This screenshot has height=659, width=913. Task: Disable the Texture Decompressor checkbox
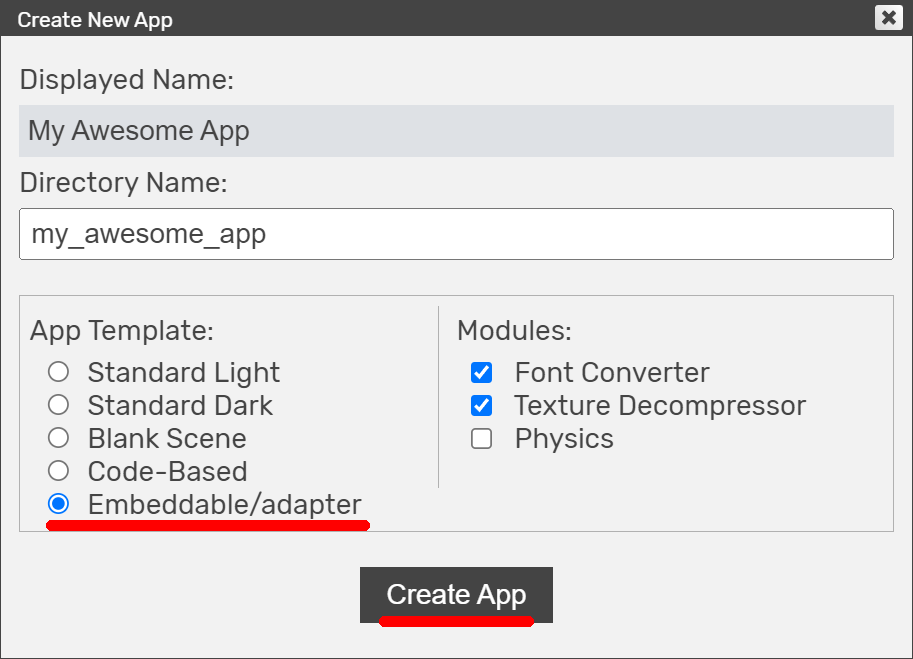click(x=482, y=406)
